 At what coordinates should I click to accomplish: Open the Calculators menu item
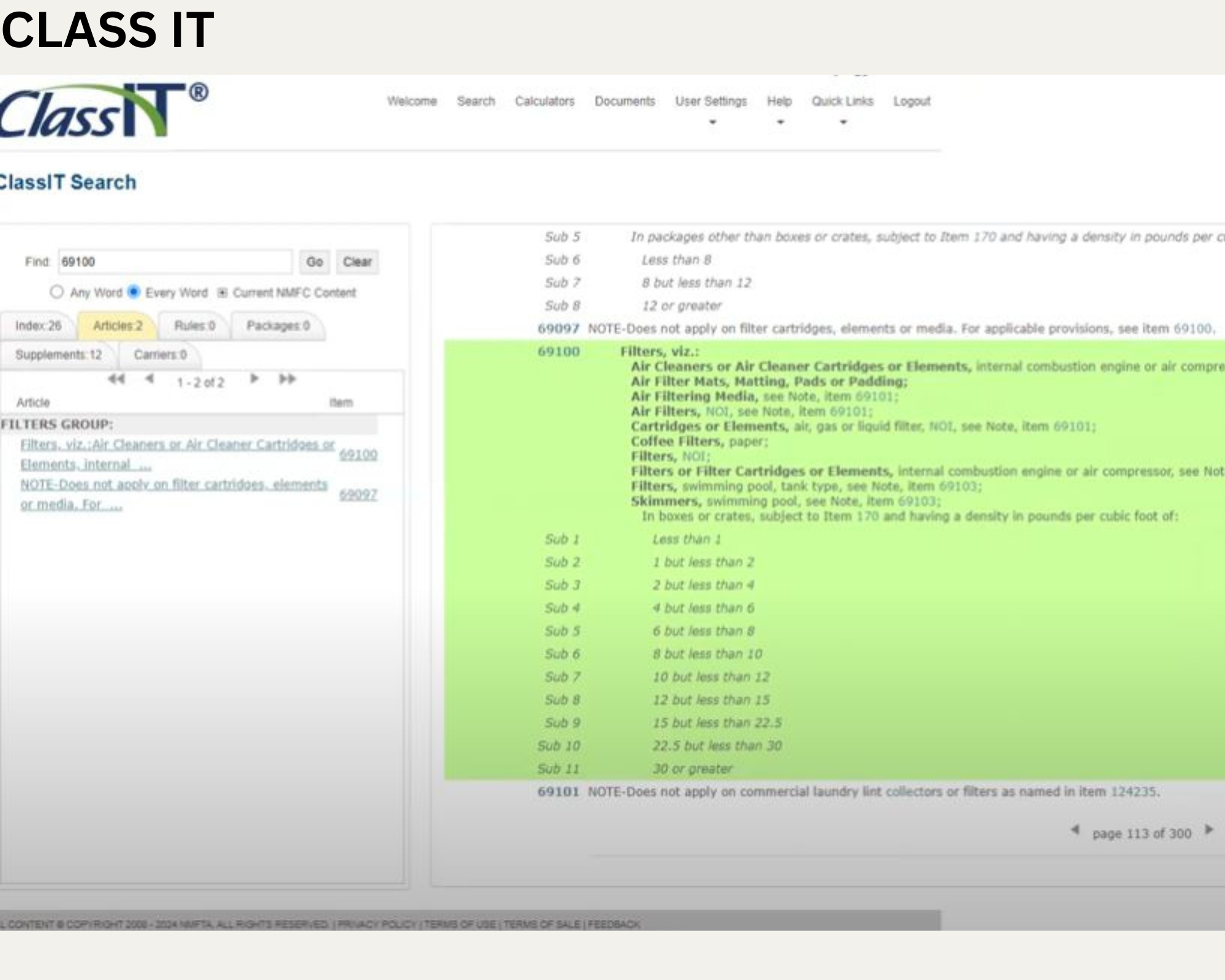pos(545,102)
